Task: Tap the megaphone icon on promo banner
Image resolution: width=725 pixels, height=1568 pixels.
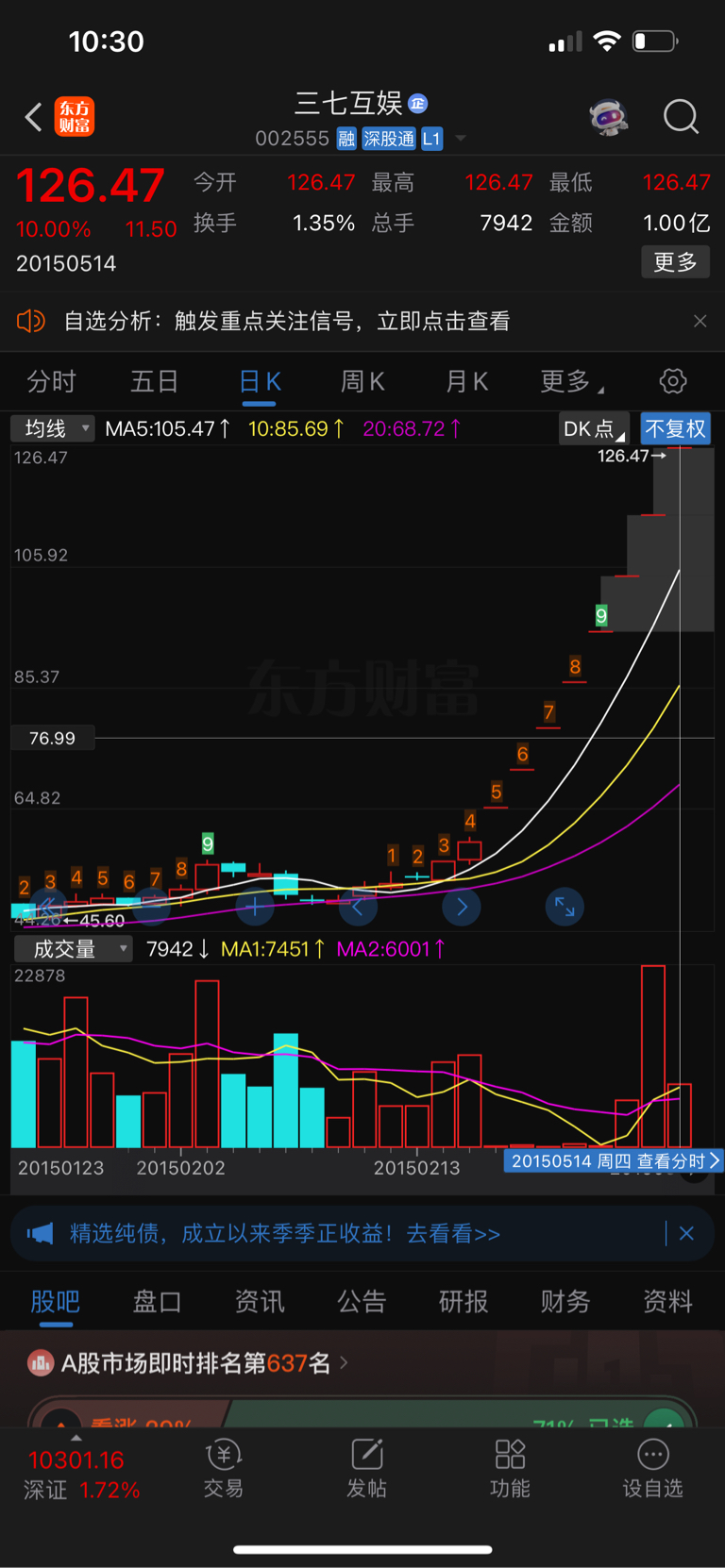Action: coord(40,1233)
